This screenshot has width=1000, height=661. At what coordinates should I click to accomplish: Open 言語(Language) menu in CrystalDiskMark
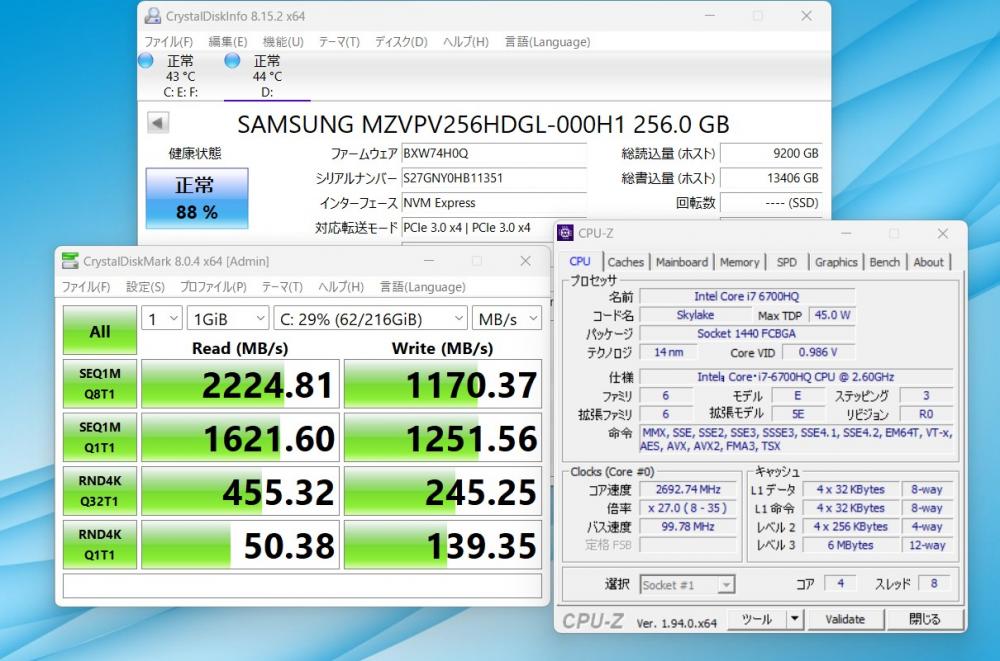pos(423,286)
